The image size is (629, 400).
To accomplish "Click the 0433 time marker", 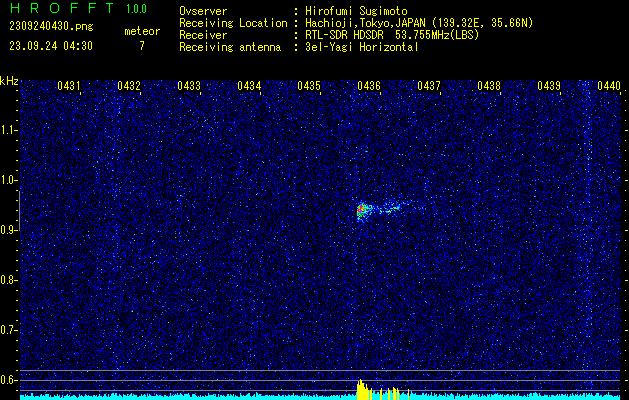I will point(189,87).
